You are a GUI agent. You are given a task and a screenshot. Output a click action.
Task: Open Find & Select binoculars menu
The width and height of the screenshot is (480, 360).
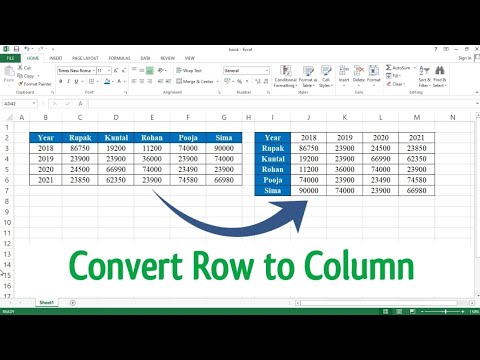tap(440, 76)
